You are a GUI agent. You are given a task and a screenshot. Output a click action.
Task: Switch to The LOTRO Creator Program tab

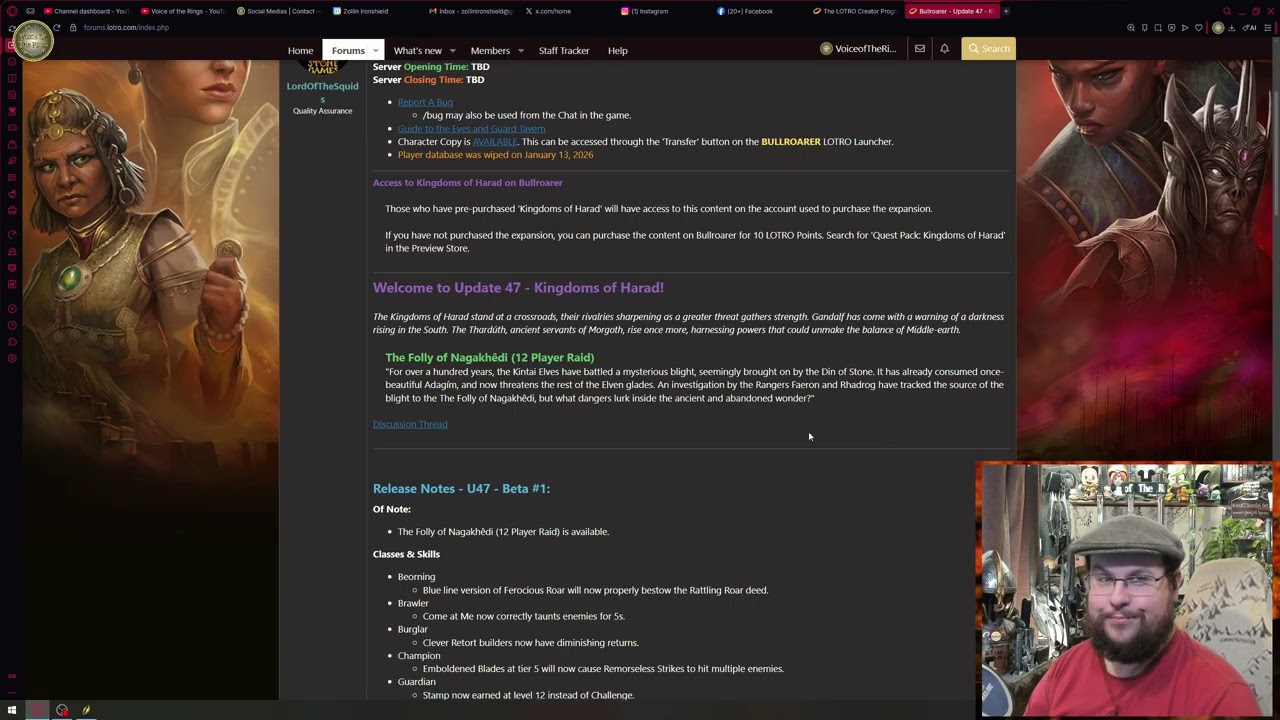pos(854,11)
